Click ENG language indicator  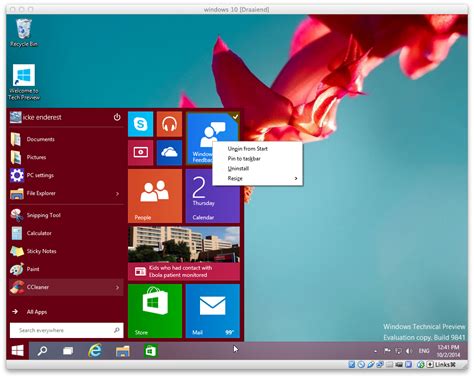pyautogui.click(x=424, y=351)
